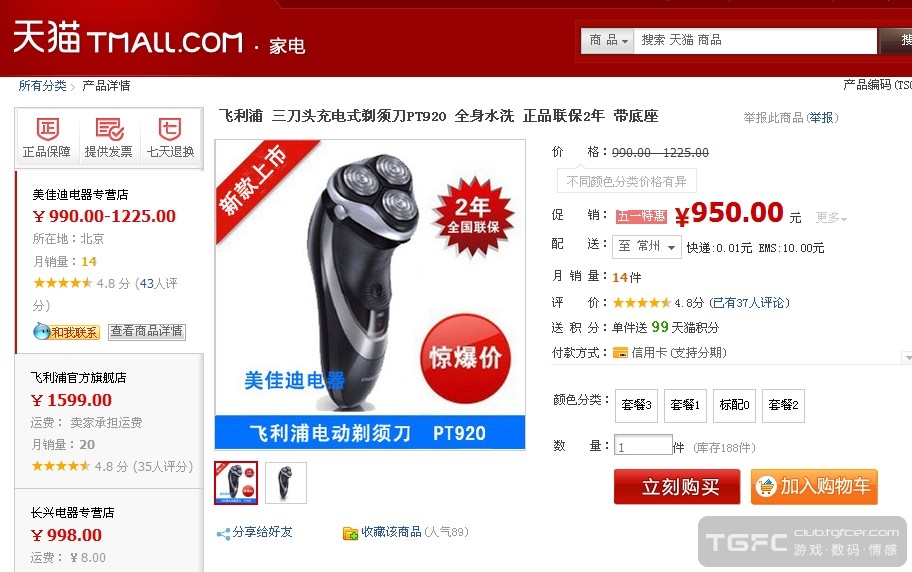Screen dimensions: 912x572
Task: Open the 商品 search category dropdown
Action: (608, 41)
